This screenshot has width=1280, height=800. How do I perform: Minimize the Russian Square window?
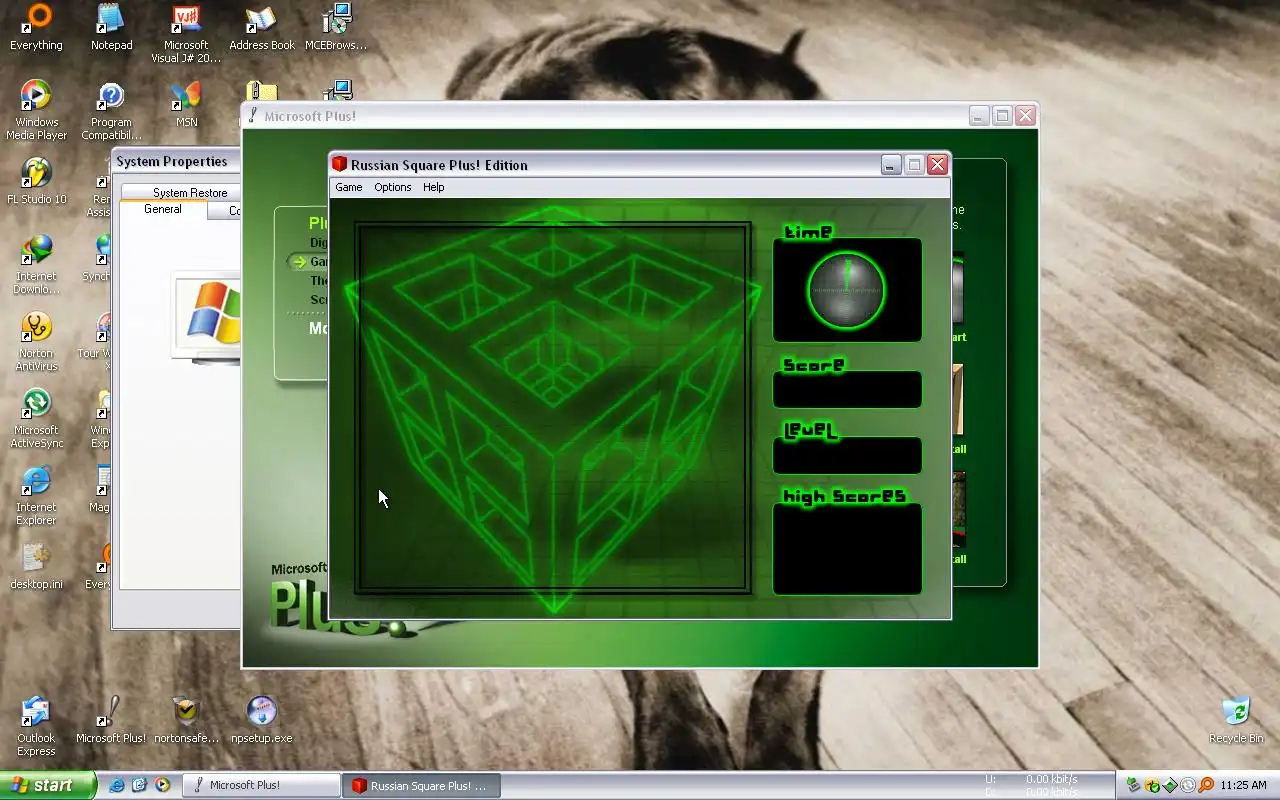891,165
